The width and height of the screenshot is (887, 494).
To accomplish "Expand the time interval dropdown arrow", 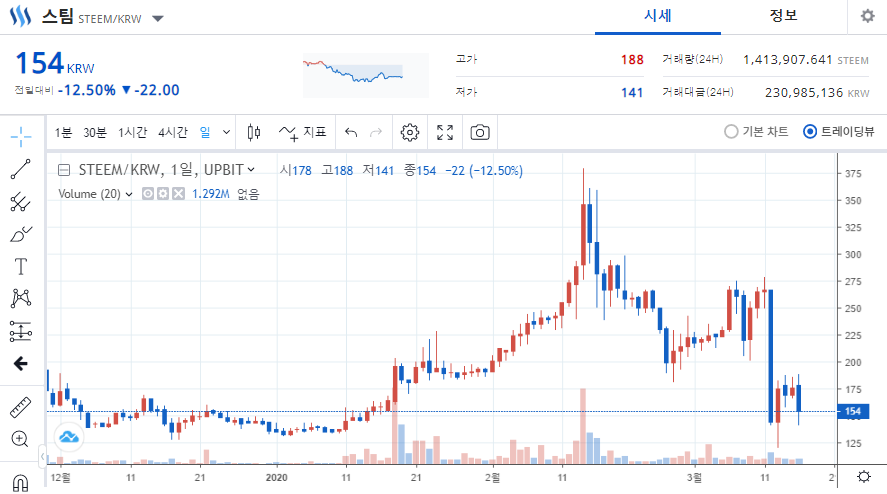I will coord(226,132).
